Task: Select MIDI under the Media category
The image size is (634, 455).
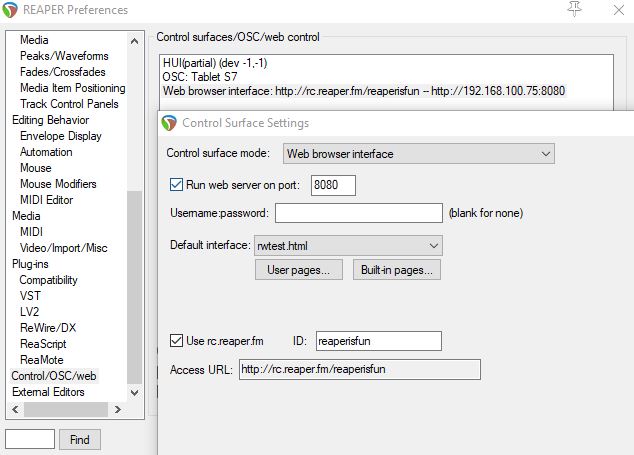Action: tap(31, 232)
